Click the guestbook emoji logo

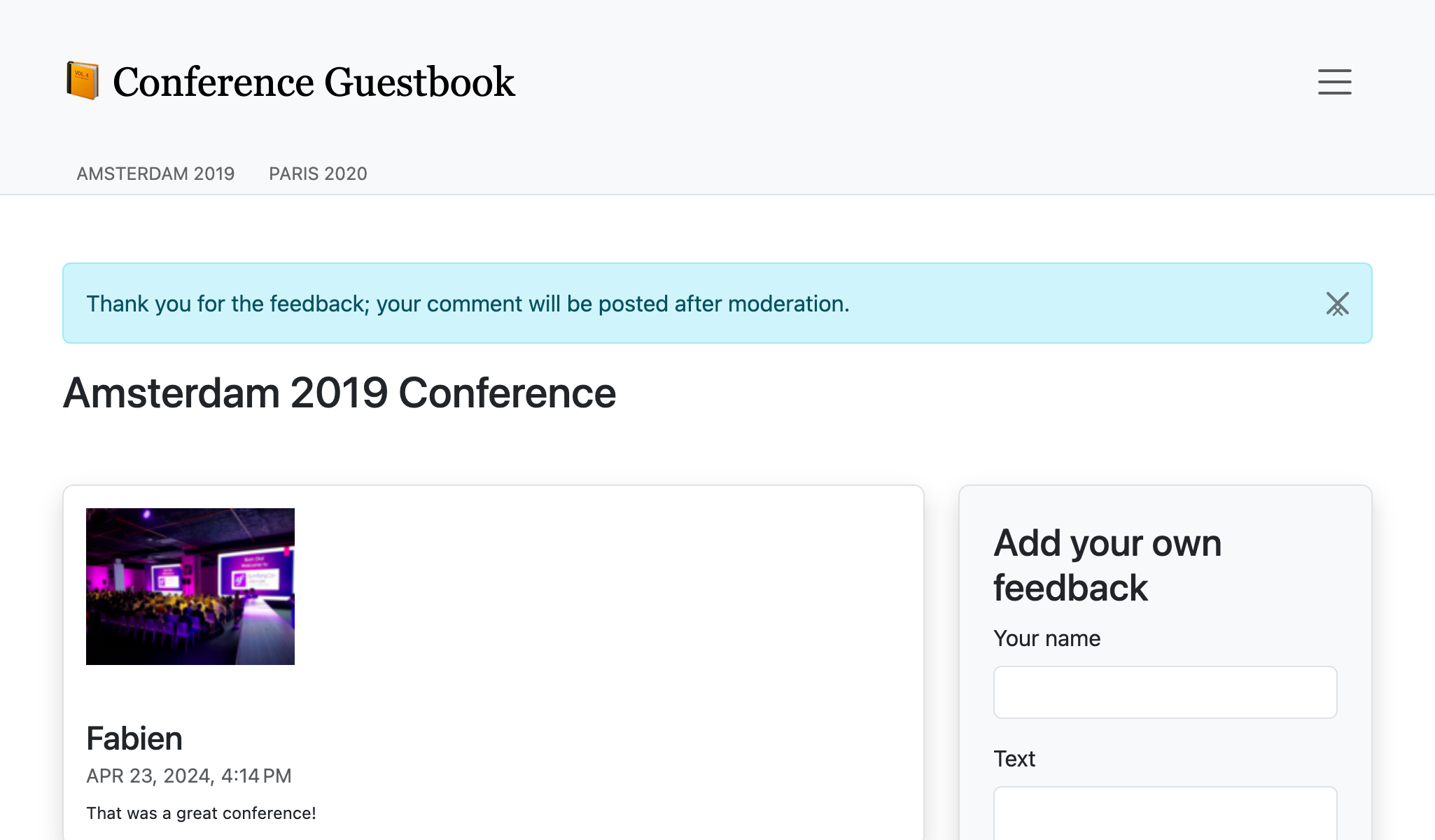pyautogui.click(x=83, y=80)
